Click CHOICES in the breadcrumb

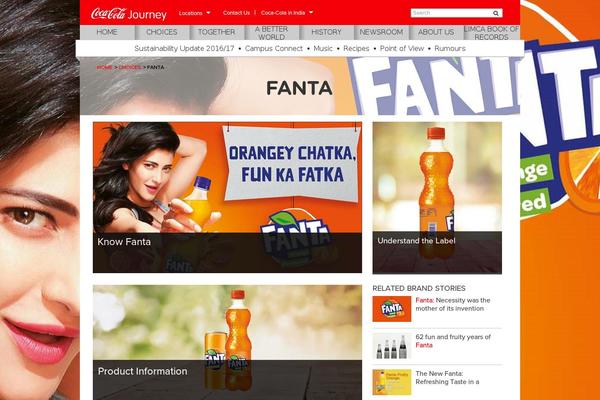130,67
